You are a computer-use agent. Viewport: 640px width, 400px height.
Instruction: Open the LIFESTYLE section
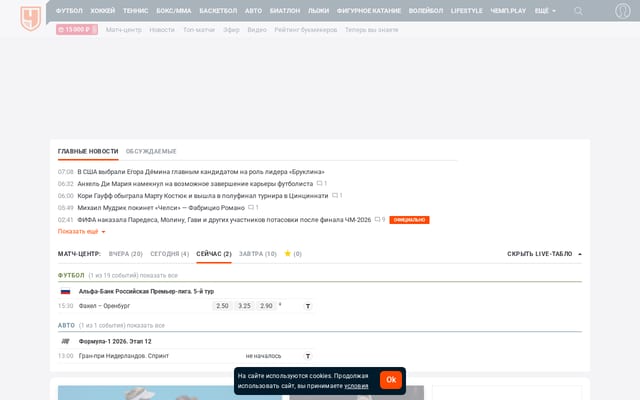tap(466, 11)
